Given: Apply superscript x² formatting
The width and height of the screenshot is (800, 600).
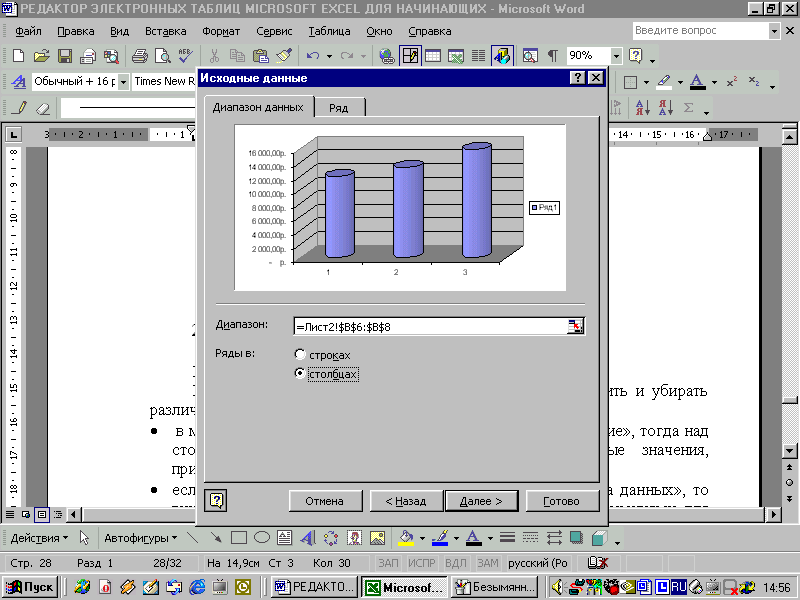Looking at the screenshot, I should pos(732,82).
